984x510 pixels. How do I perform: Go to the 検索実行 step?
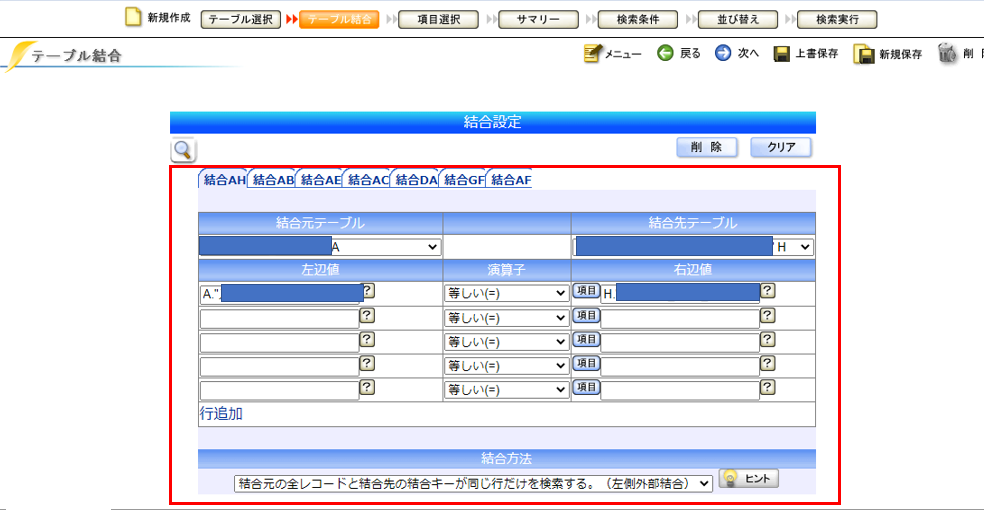(x=837, y=19)
